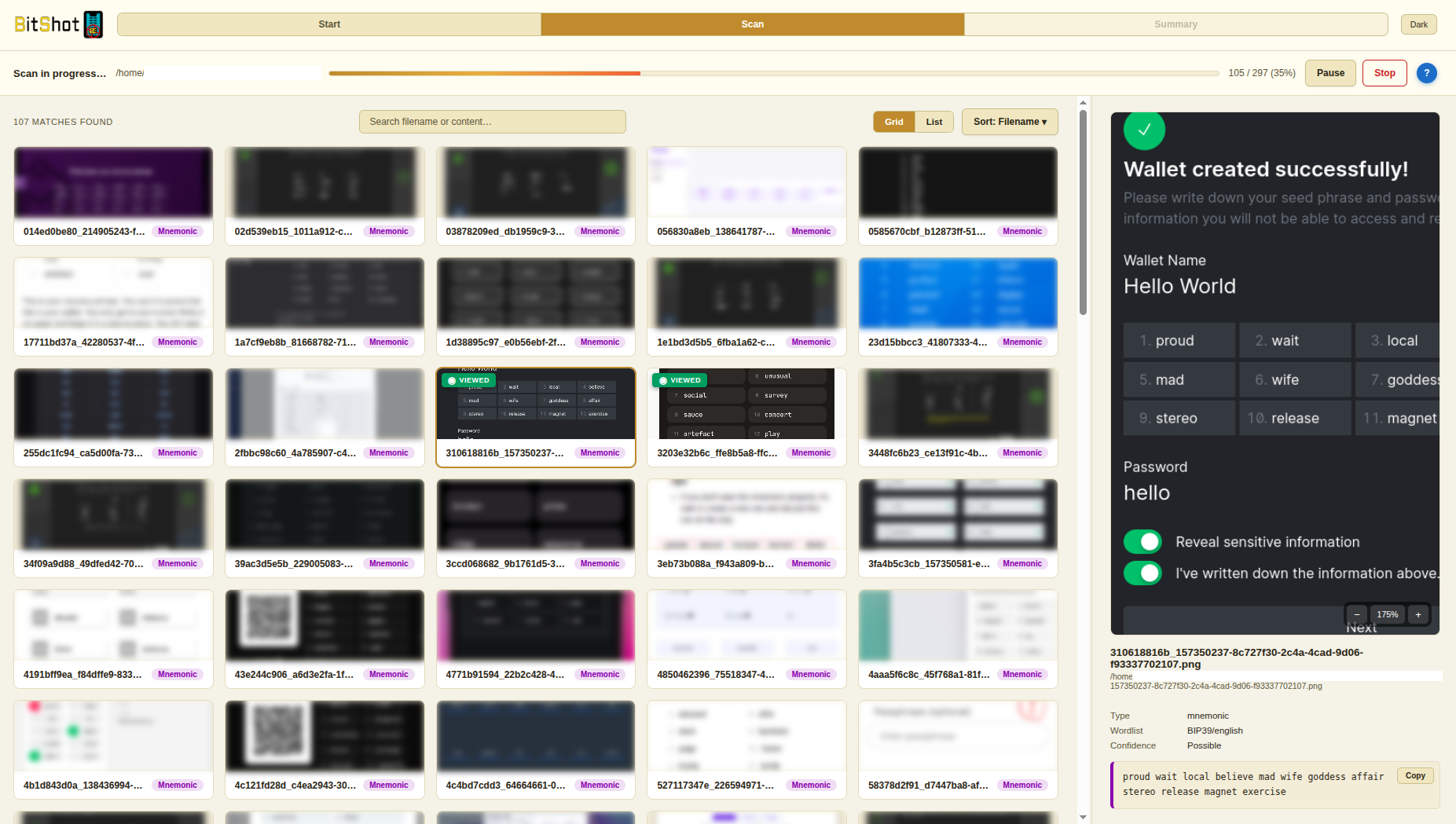Open thumbnail 4b1d843d0a_138436994
The width and height of the screenshot is (1456, 824).
coord(113,750)
